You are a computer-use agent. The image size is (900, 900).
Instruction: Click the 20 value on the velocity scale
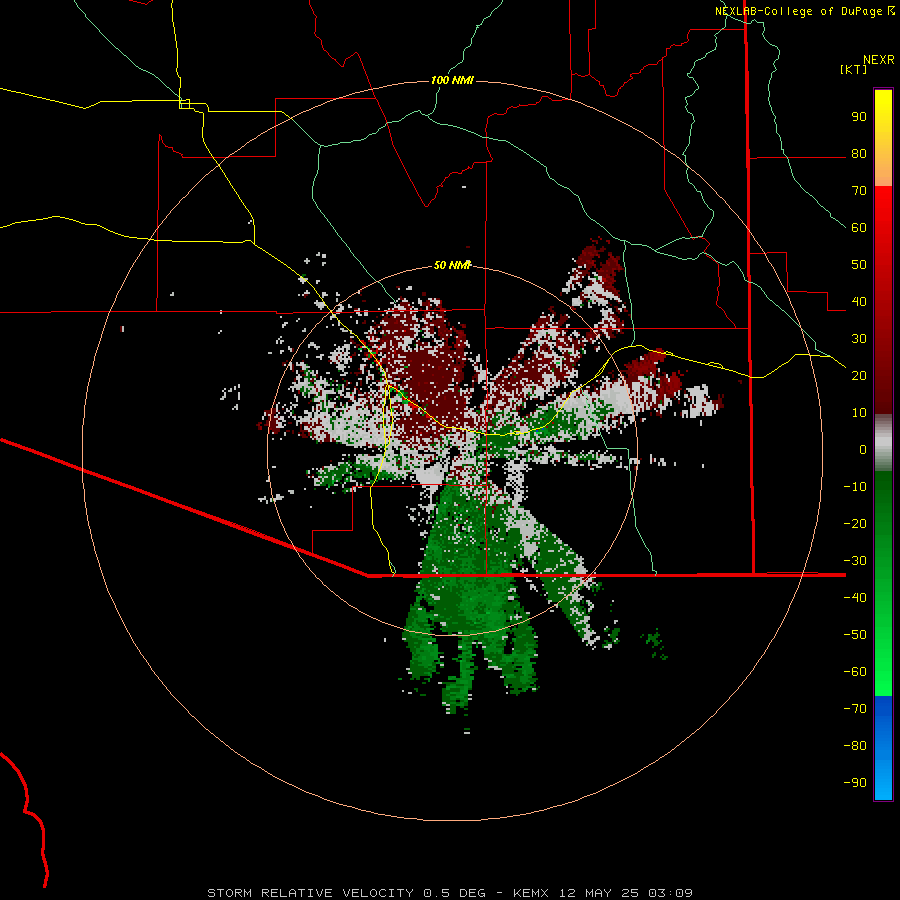click(x=859, y=376)
